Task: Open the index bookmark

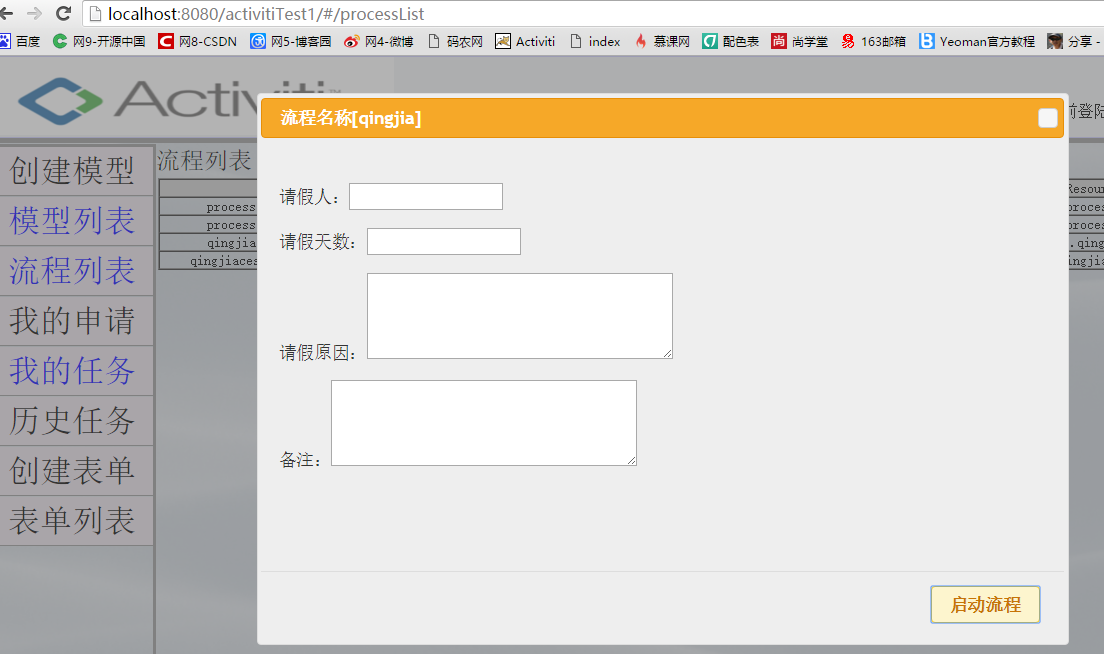Action: 596,42
